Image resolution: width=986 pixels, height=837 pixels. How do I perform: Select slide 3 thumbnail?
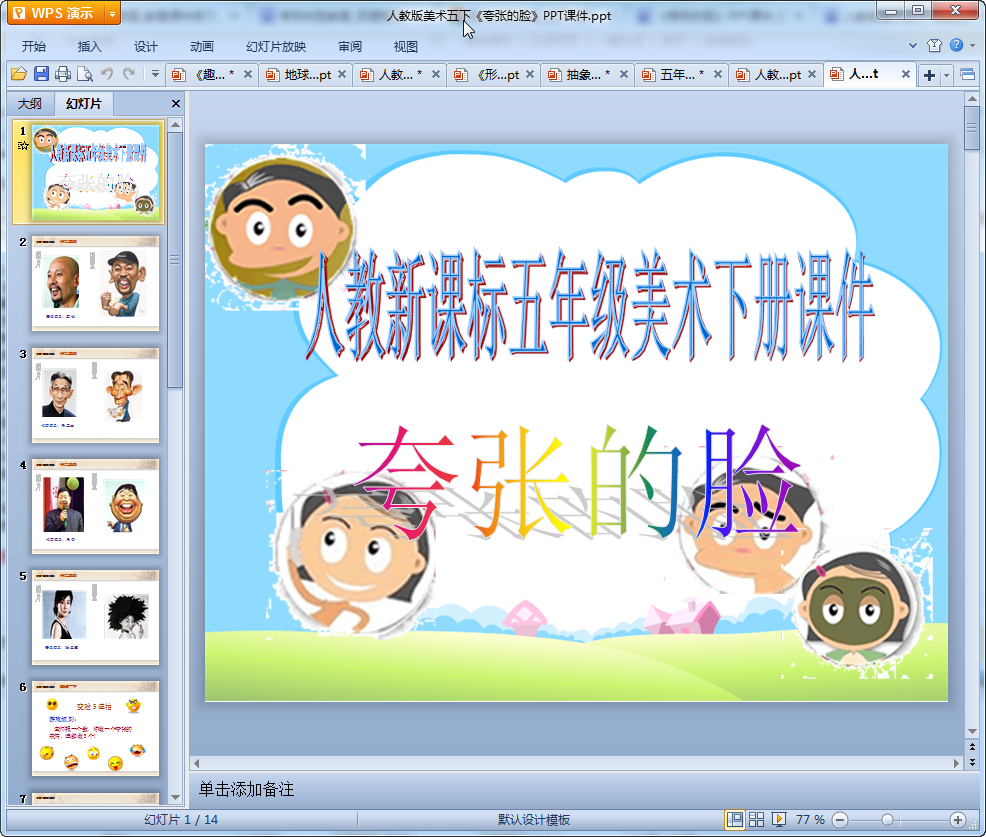pos(96,395)
